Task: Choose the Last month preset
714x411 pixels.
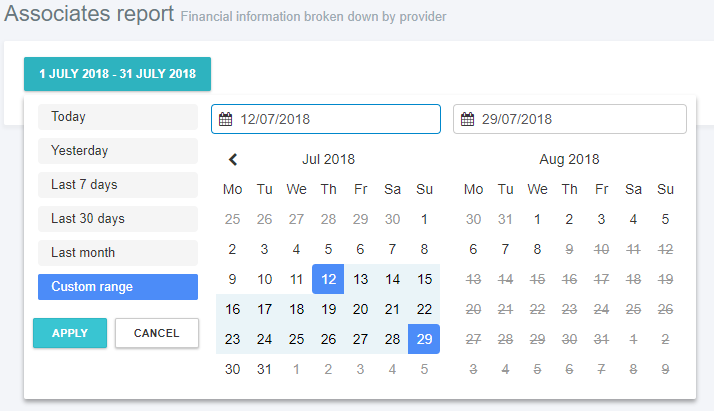Action: click(x=118, y=253)
